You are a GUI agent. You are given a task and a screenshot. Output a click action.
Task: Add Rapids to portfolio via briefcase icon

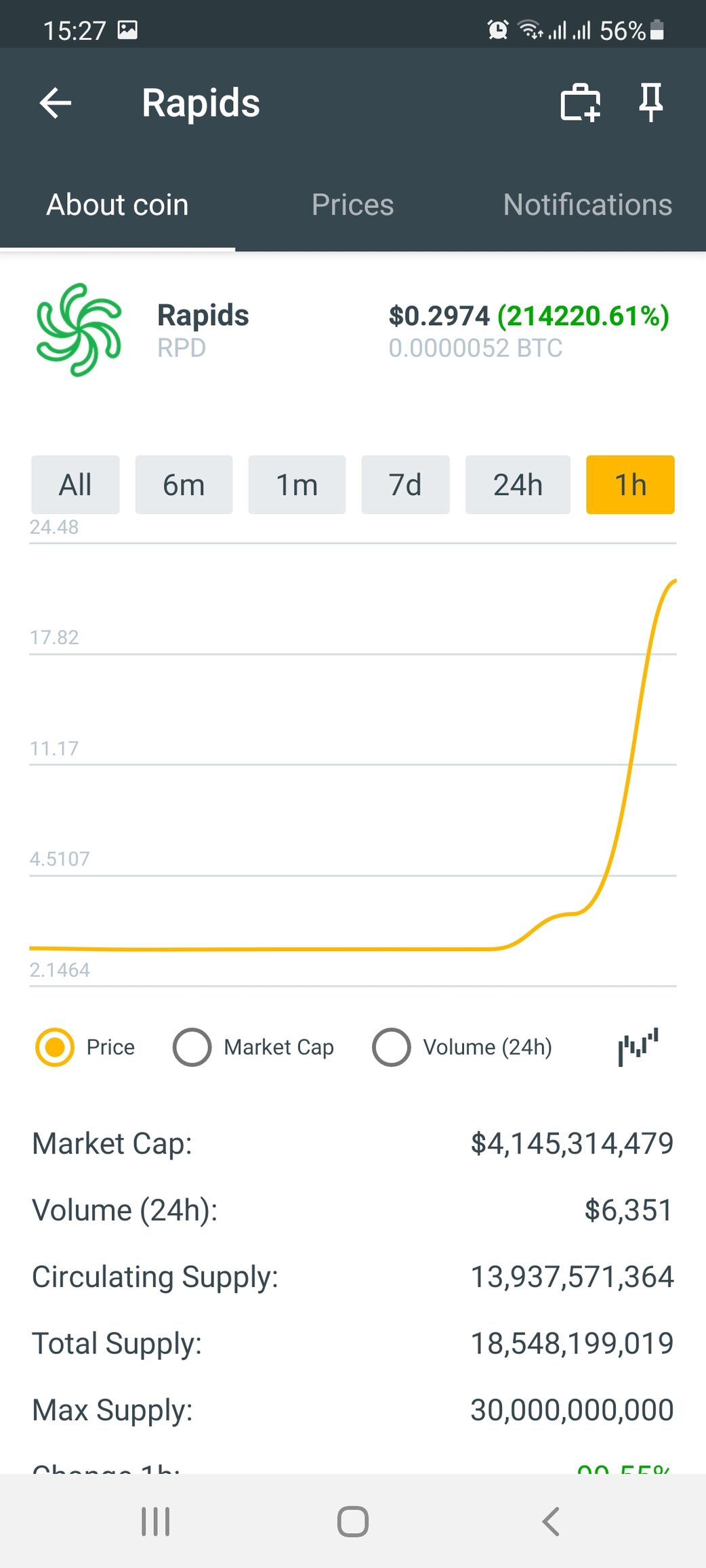click(581, 103)
